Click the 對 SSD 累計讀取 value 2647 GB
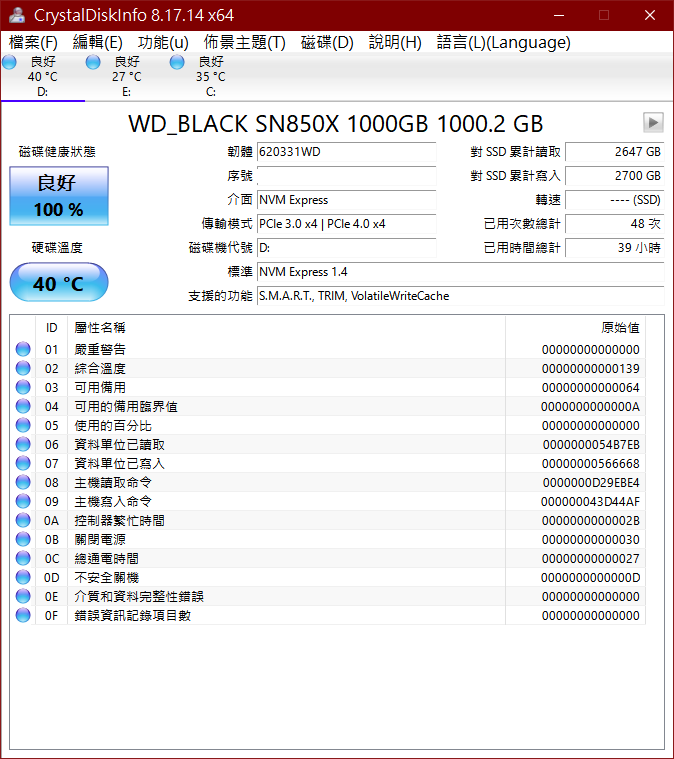Screen dimensions: 674x759 (x=615, y=152)
